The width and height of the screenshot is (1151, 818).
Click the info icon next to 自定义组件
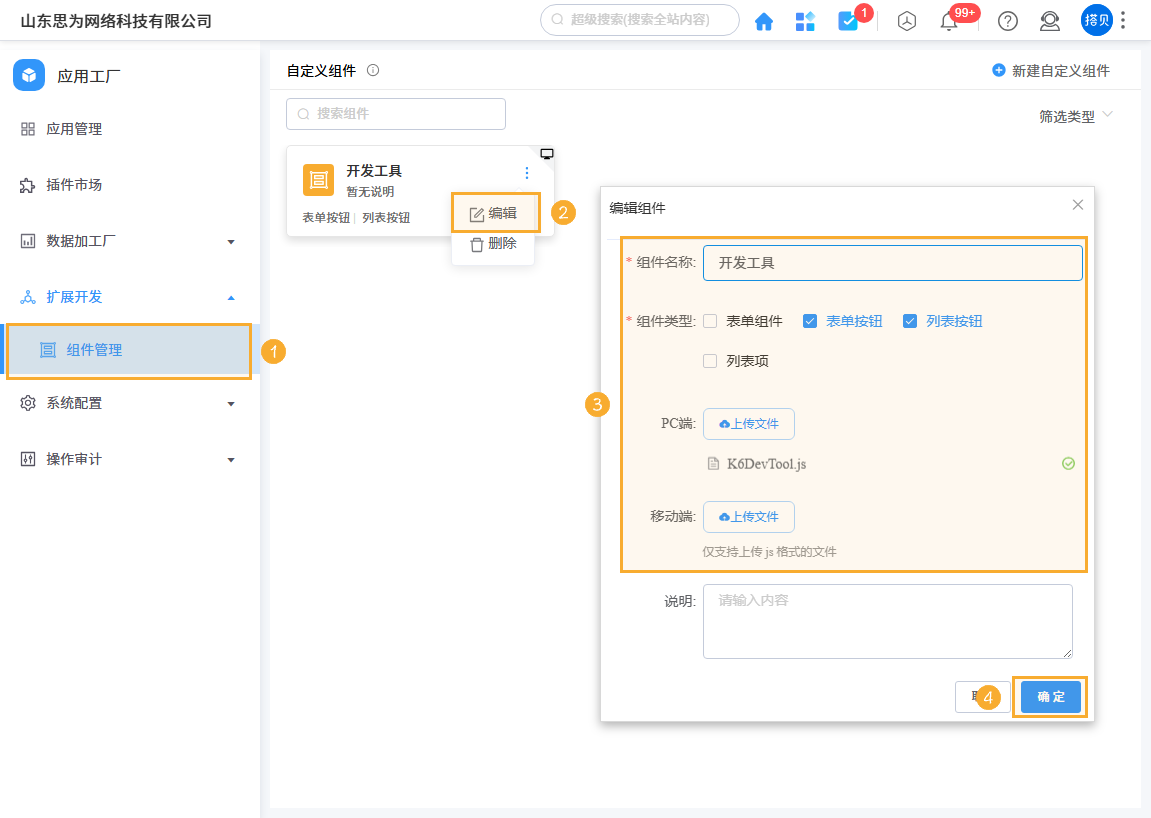[x=375, y=70]
